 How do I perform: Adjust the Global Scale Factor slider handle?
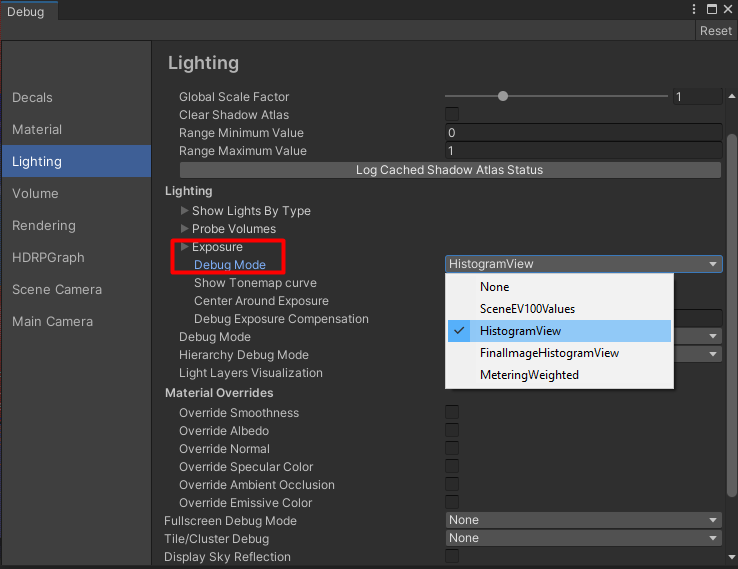pyautogui.click(x=503, y=96)
